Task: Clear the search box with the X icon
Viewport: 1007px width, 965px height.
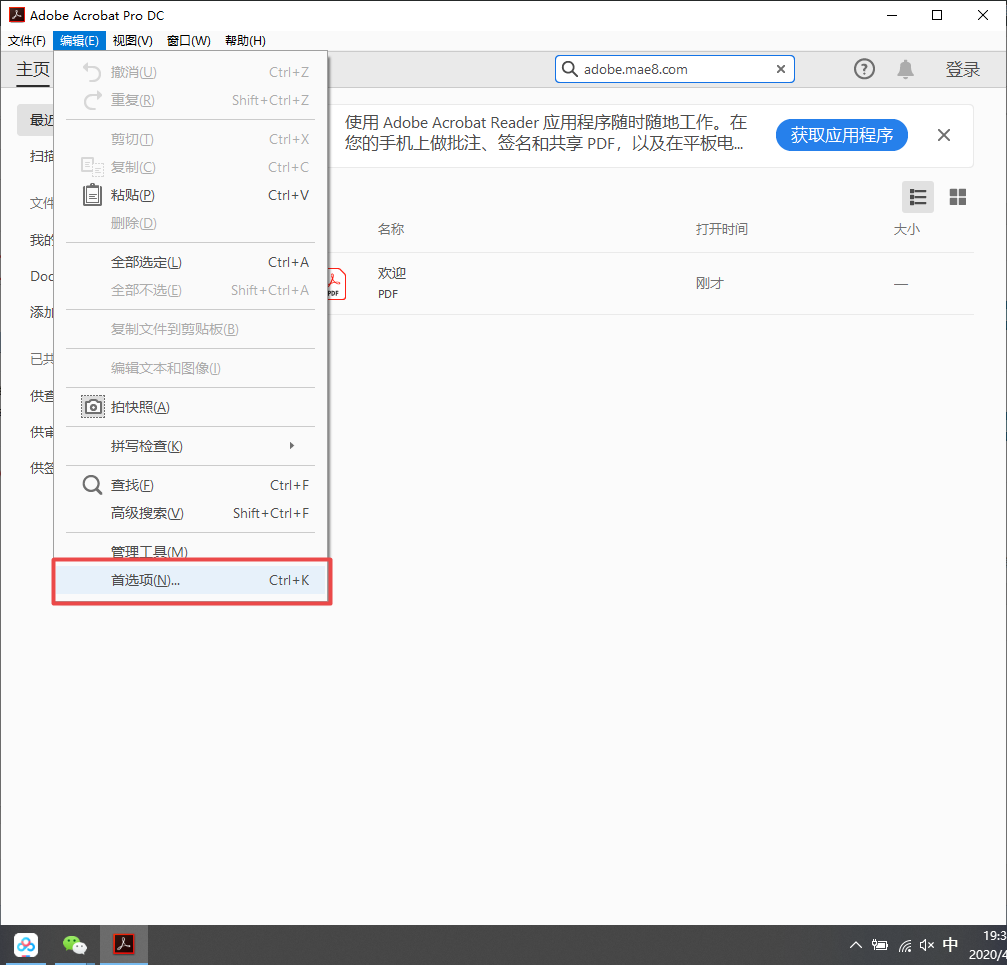Action: pos(780,69)
